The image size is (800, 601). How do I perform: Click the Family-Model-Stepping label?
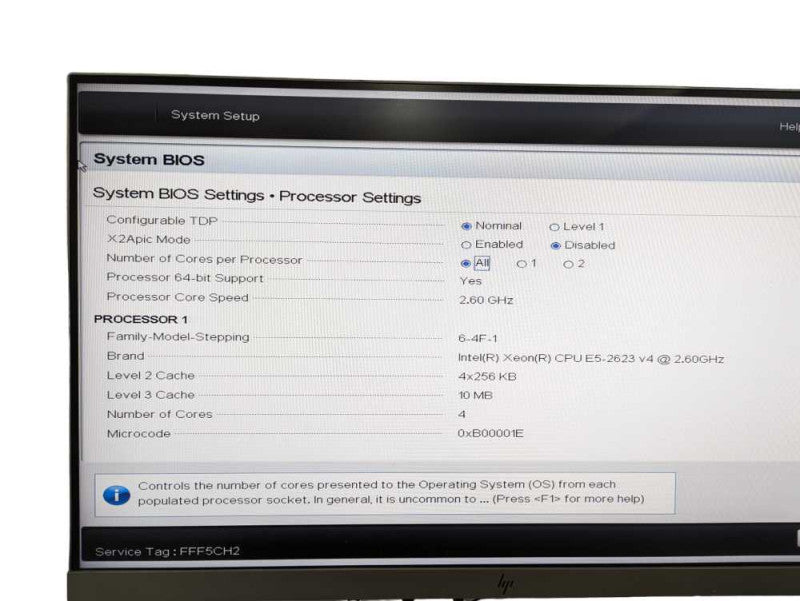pyautogui.click(x=178, y=337)
